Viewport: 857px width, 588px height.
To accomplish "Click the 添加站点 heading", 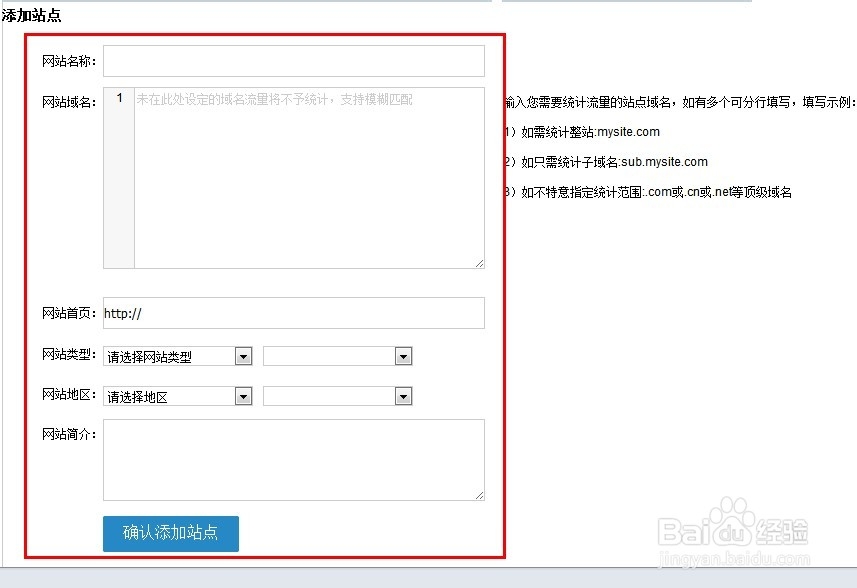I will (31, 15).
